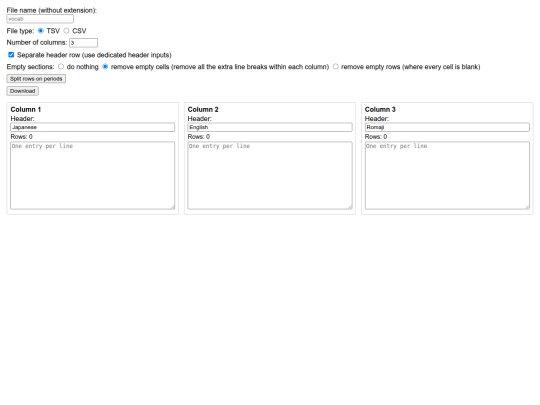Viewport: 540px width, 405px height.
Task: Click the 'Rows: 0' text under Column 1
Action: pos(21,137)
